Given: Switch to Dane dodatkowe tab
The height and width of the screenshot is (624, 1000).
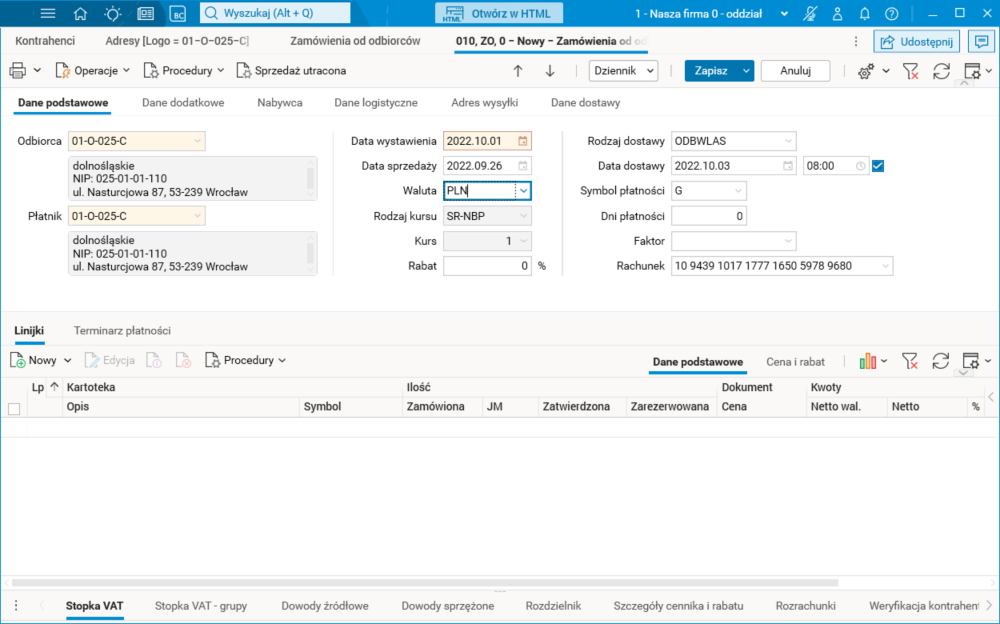Looking at the screenshot, I should [183, 103].
